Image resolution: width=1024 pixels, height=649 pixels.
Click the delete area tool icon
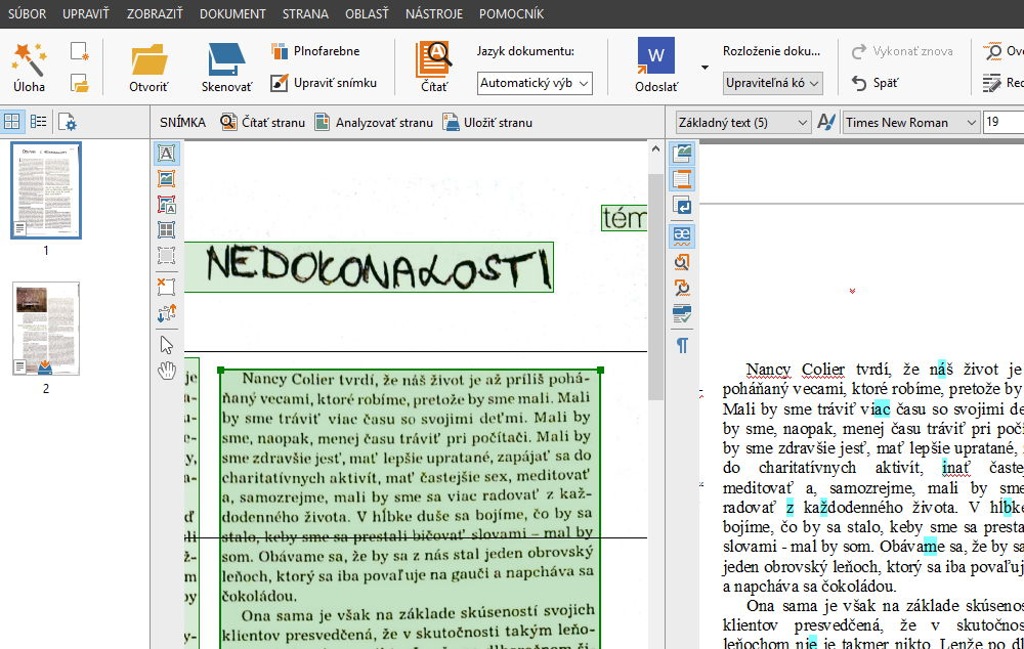pyautogui.click(x=166, y=286)
